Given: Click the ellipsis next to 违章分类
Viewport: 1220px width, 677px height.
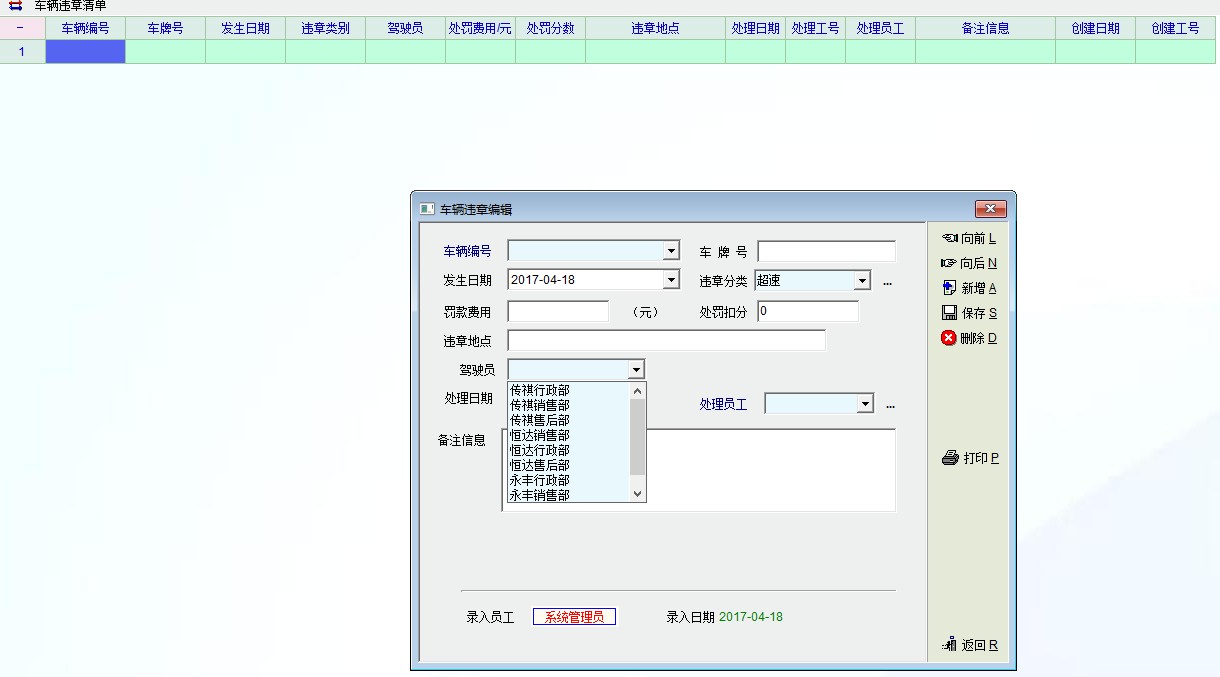Looking at the screenshot, I should coord(887,282).
